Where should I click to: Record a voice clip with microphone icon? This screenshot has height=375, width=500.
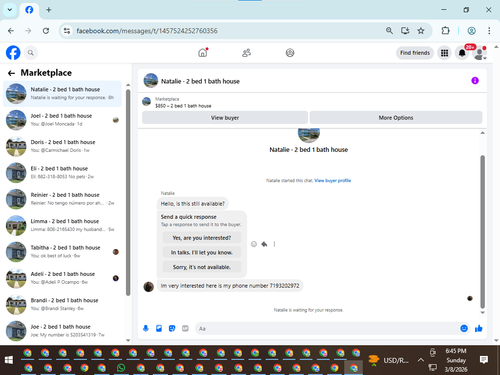click(x=146, y=329)
